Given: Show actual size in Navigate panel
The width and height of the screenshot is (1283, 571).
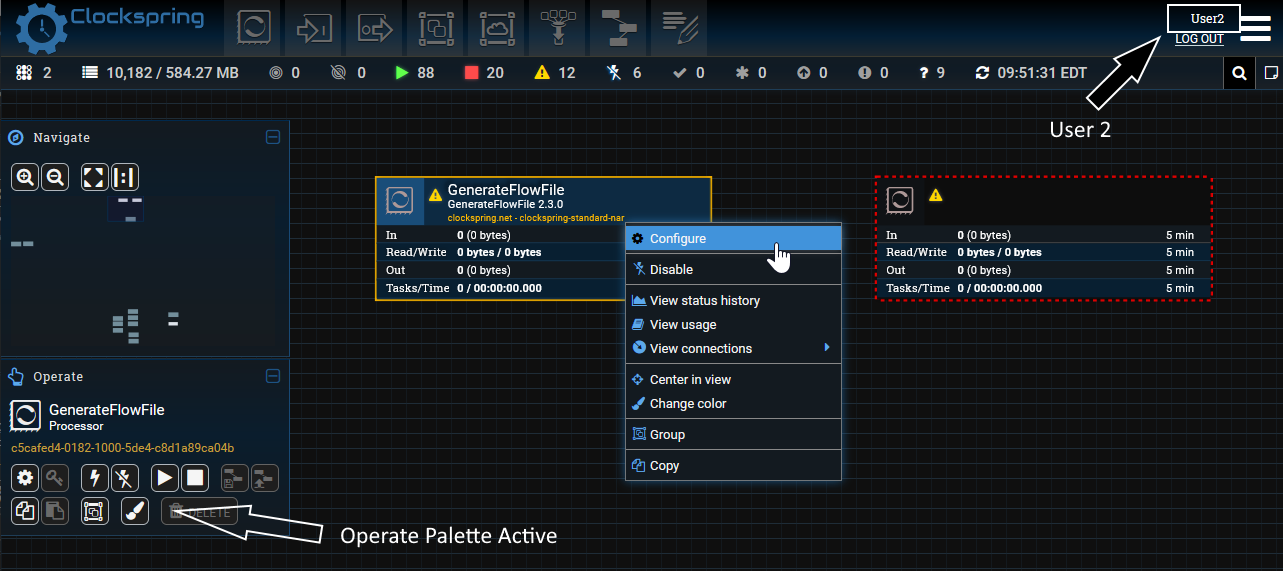Looking at the screenshot, I should 125,177.
